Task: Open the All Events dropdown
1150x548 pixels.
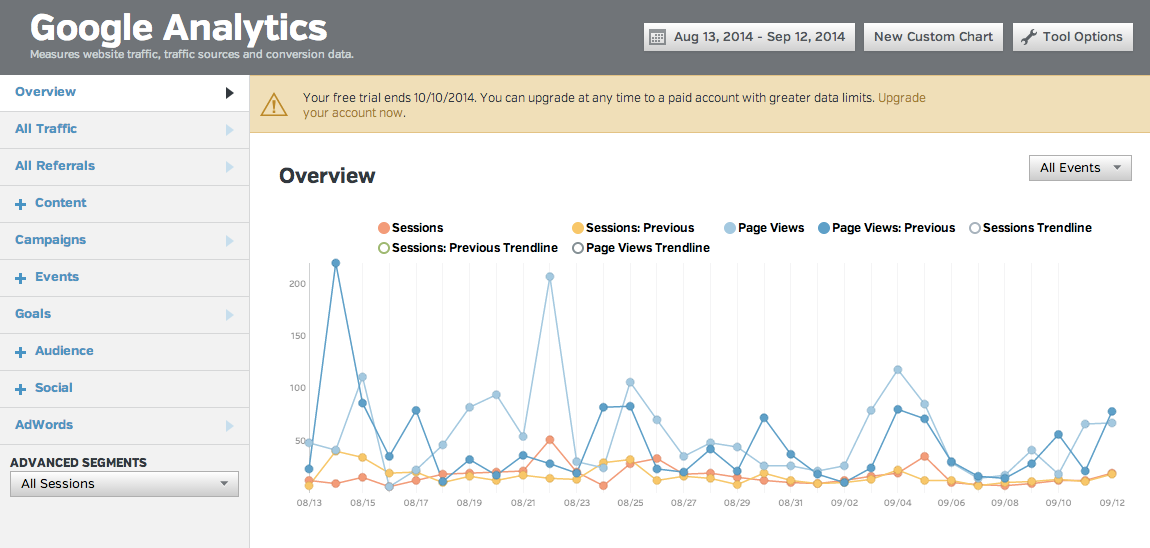Action: (1080, 168)
